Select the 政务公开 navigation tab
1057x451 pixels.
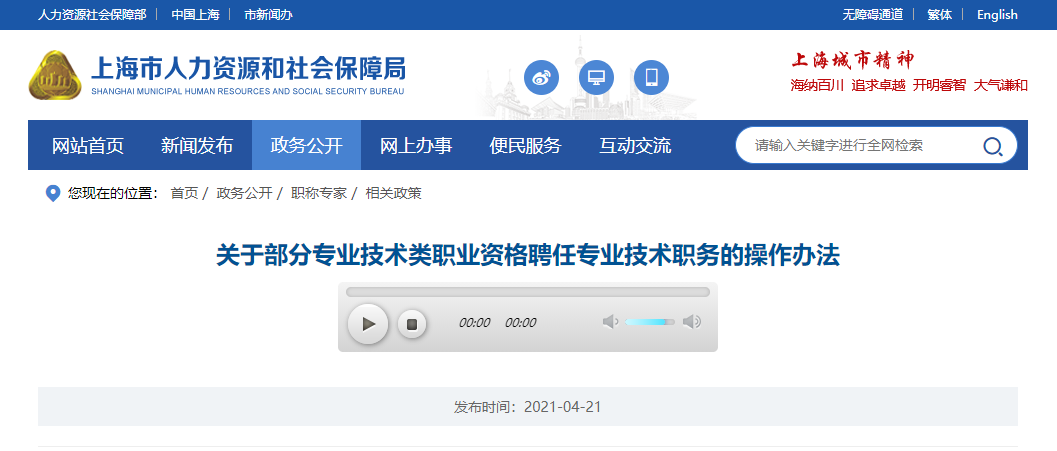[x=307, y=145]
